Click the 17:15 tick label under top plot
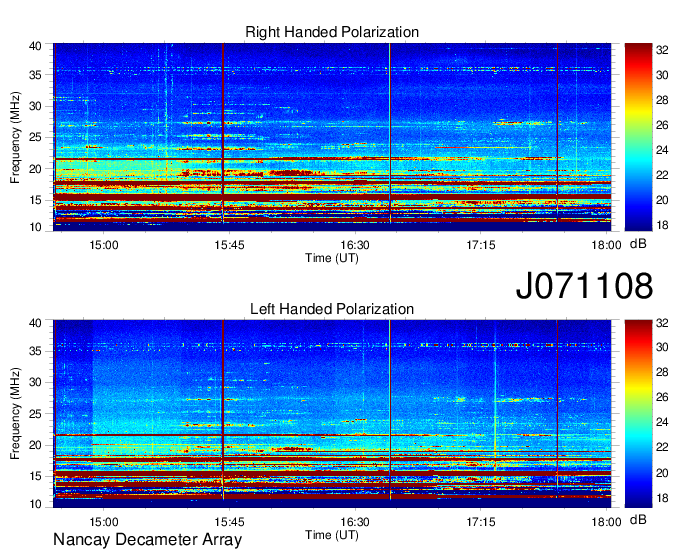 (x=481, y=245)
